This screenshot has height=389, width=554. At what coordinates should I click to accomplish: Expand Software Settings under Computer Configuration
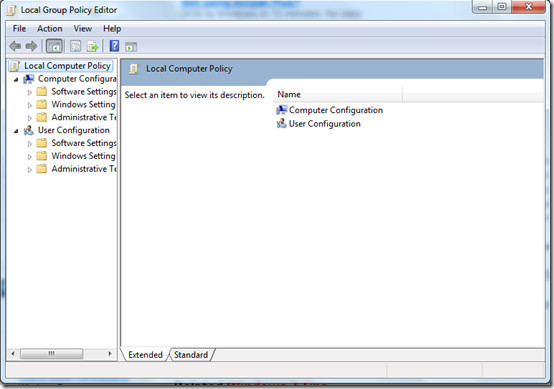point(30,93)
